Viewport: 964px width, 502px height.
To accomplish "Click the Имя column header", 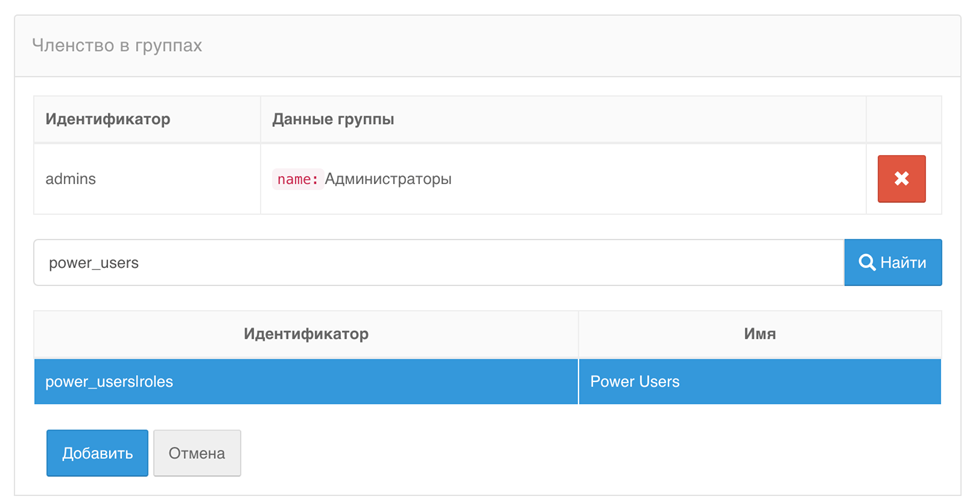I will (x=759, y=334).
